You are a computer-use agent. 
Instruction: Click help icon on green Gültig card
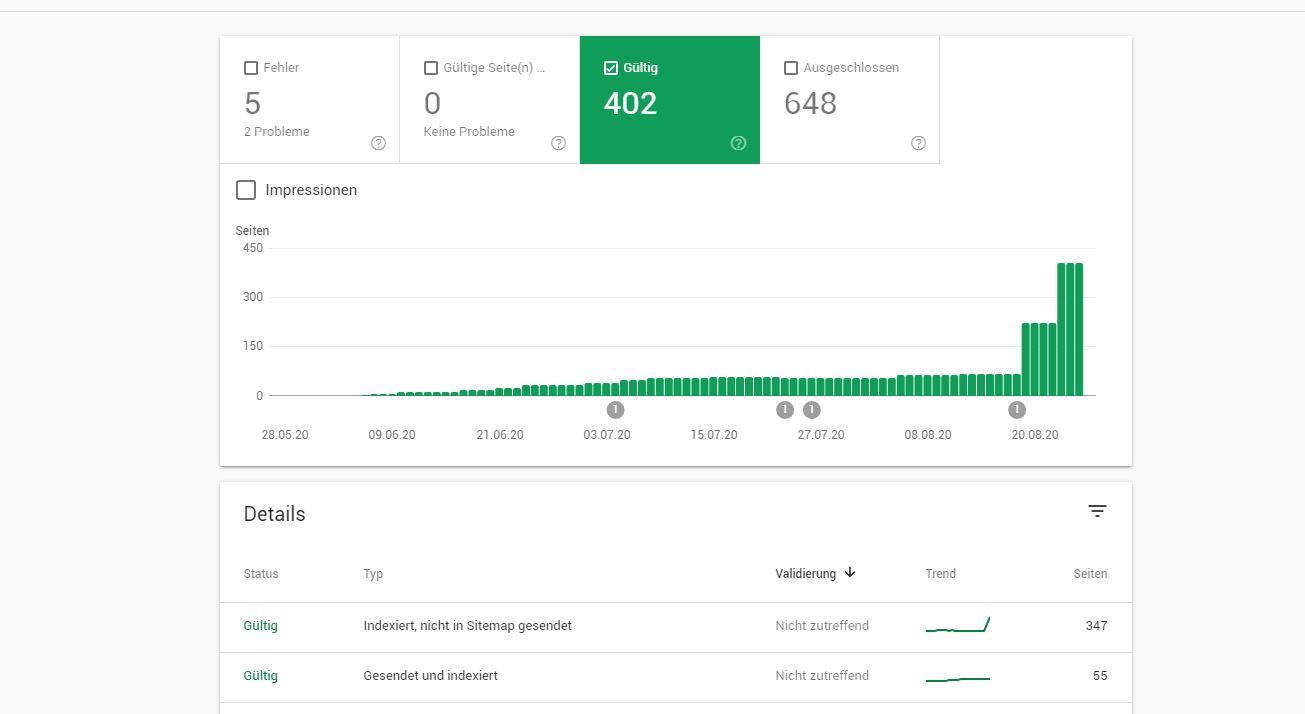(738, 143)
